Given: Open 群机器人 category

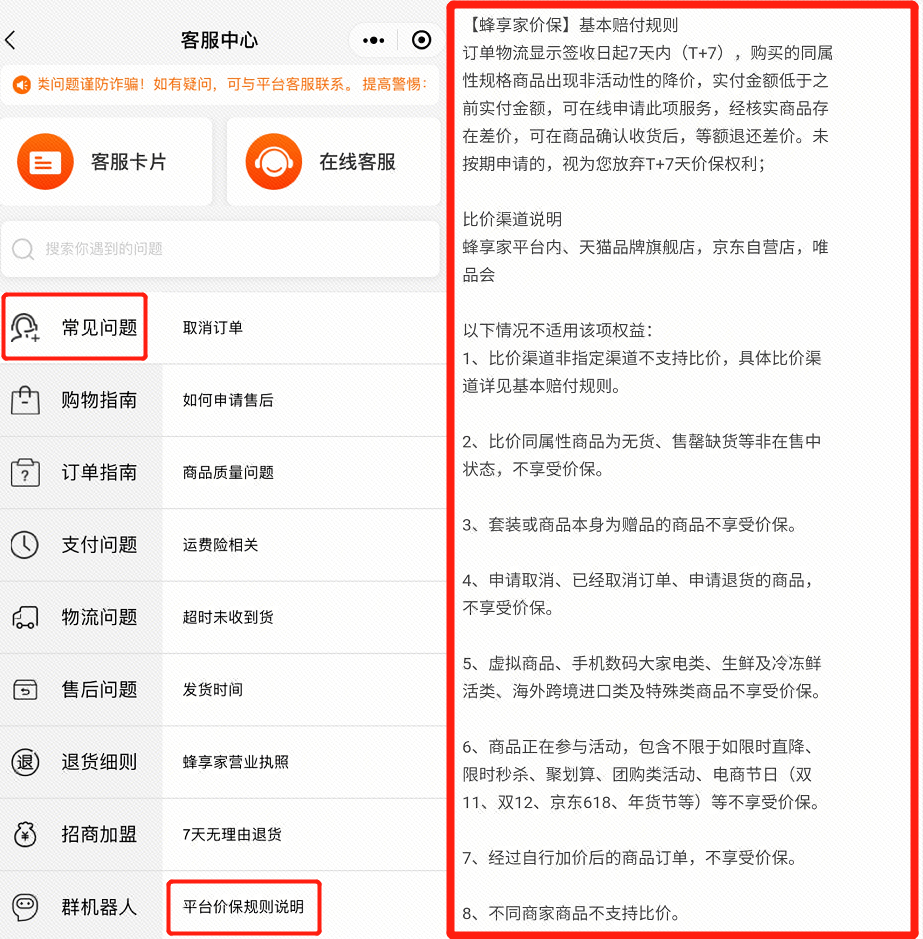Looking at the screenshot, I should [98, 907].
